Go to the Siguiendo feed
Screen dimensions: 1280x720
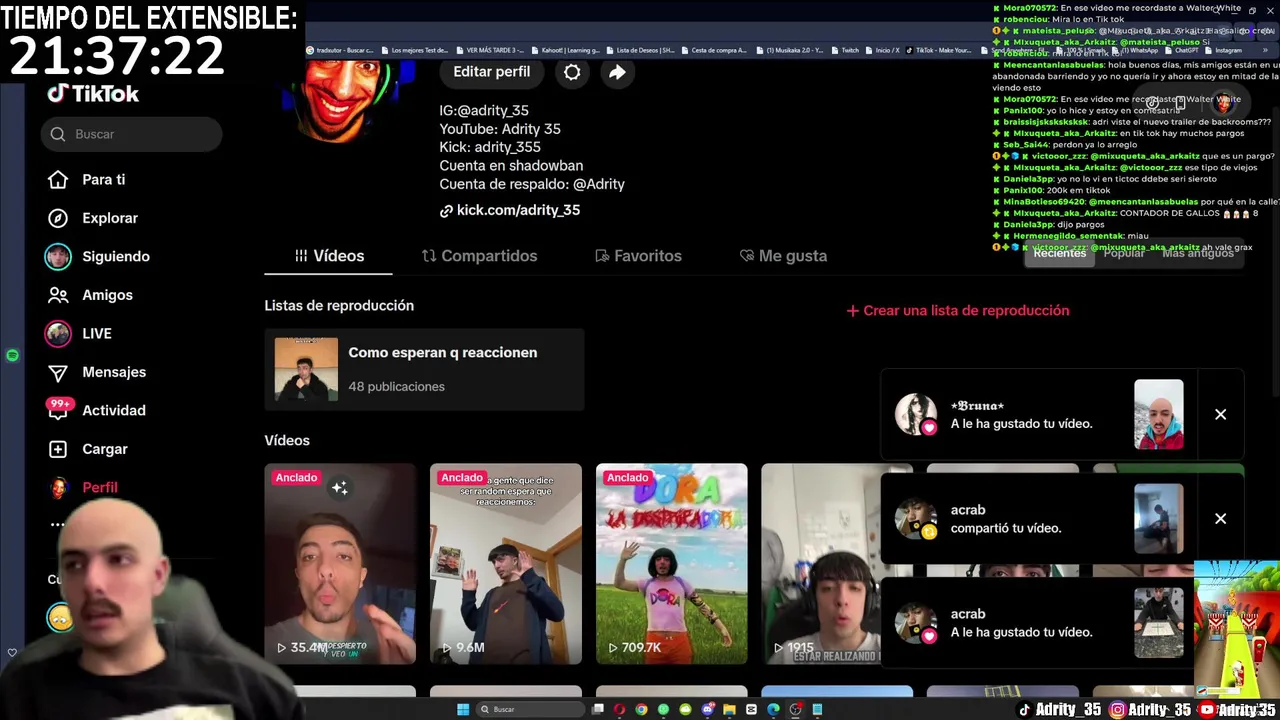[100, 256]
